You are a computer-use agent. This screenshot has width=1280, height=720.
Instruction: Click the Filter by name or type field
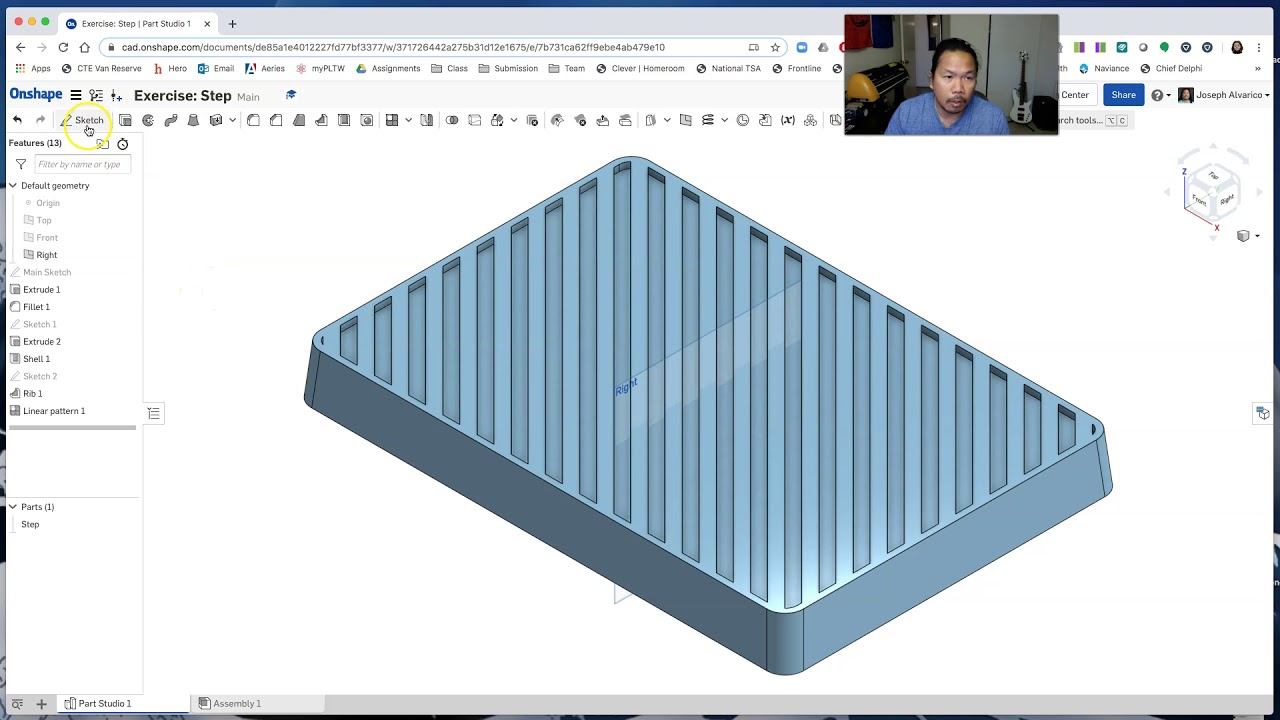tap(82, 164)
